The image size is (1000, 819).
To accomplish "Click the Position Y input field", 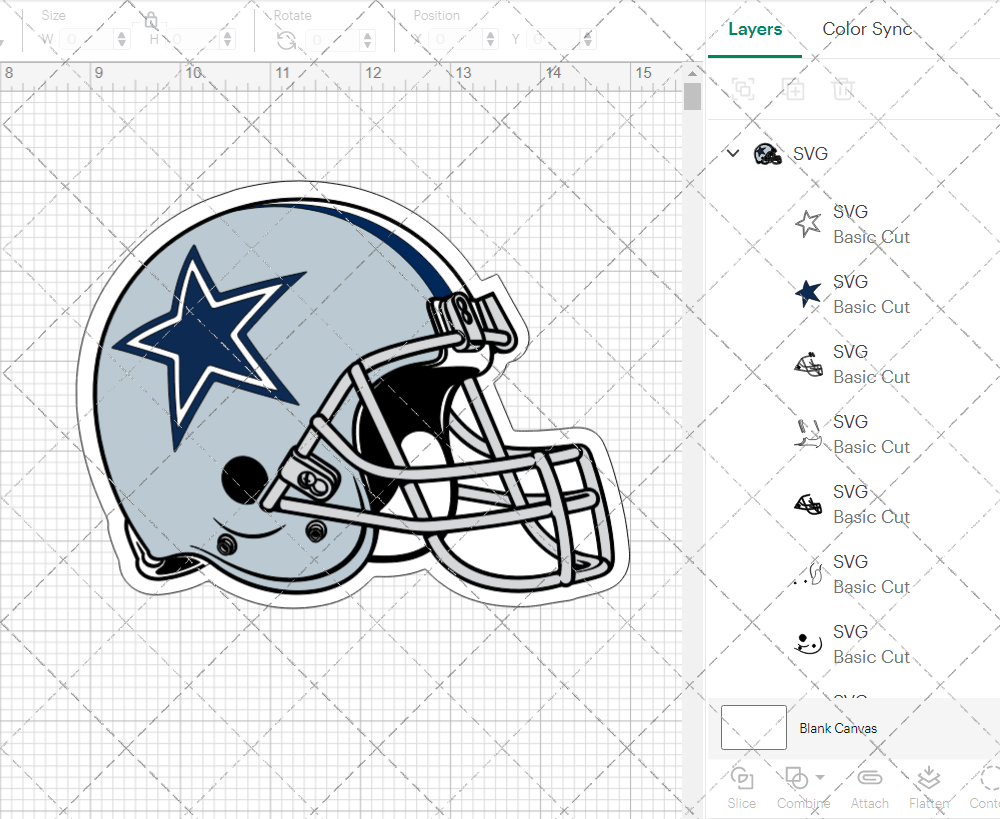I will 554,40.
